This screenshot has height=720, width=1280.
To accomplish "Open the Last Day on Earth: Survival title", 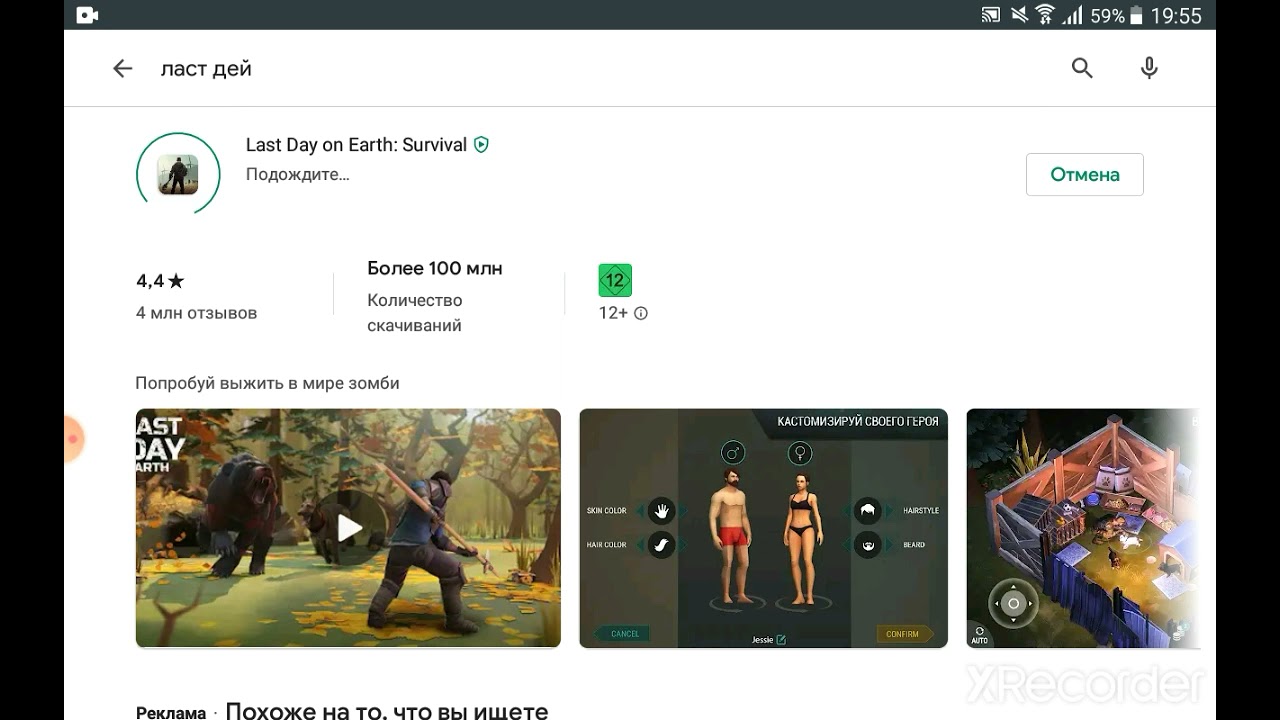I will coord(356,145).
